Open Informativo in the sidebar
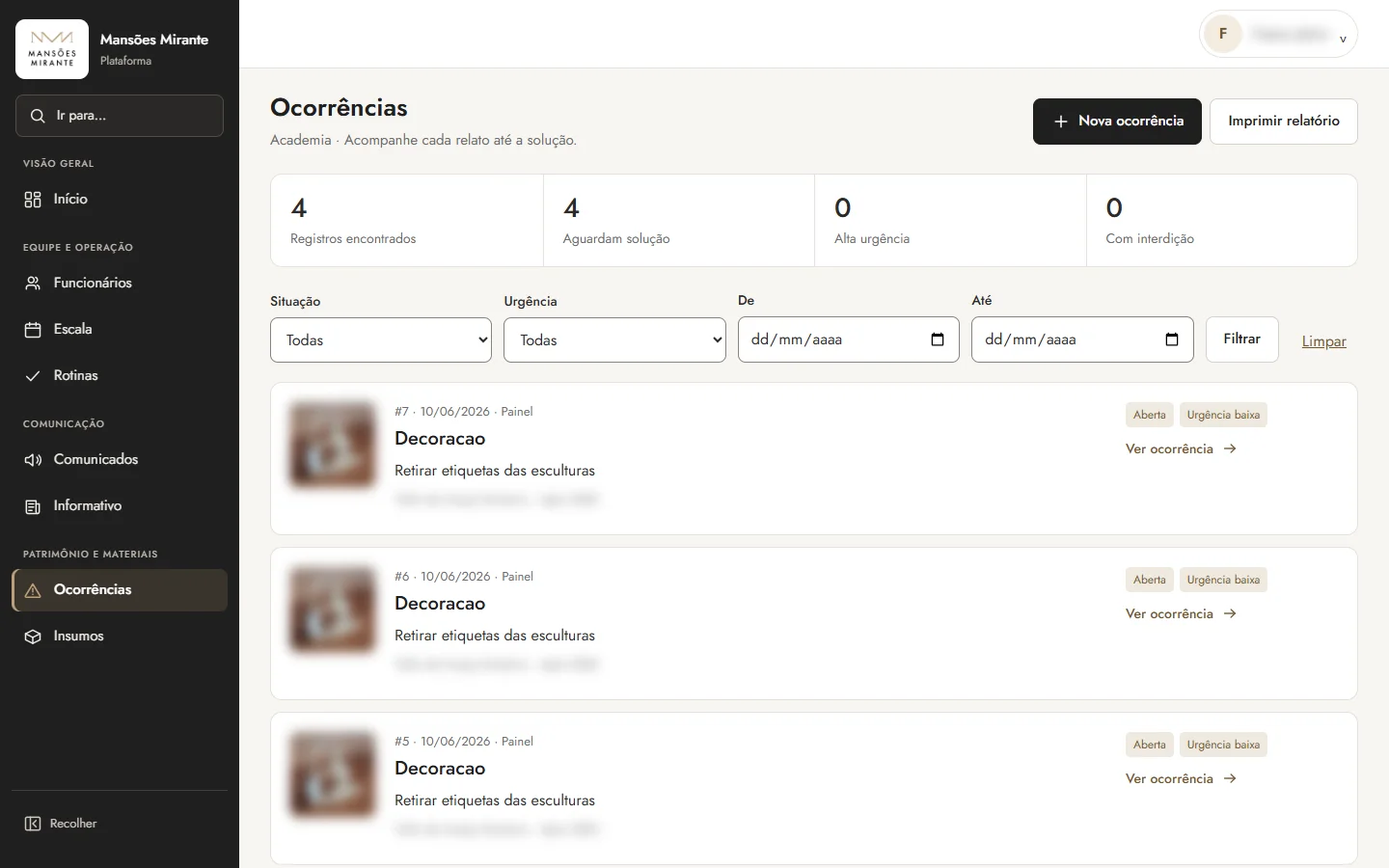Viewport: 1389px width, 868px height. 120,506
